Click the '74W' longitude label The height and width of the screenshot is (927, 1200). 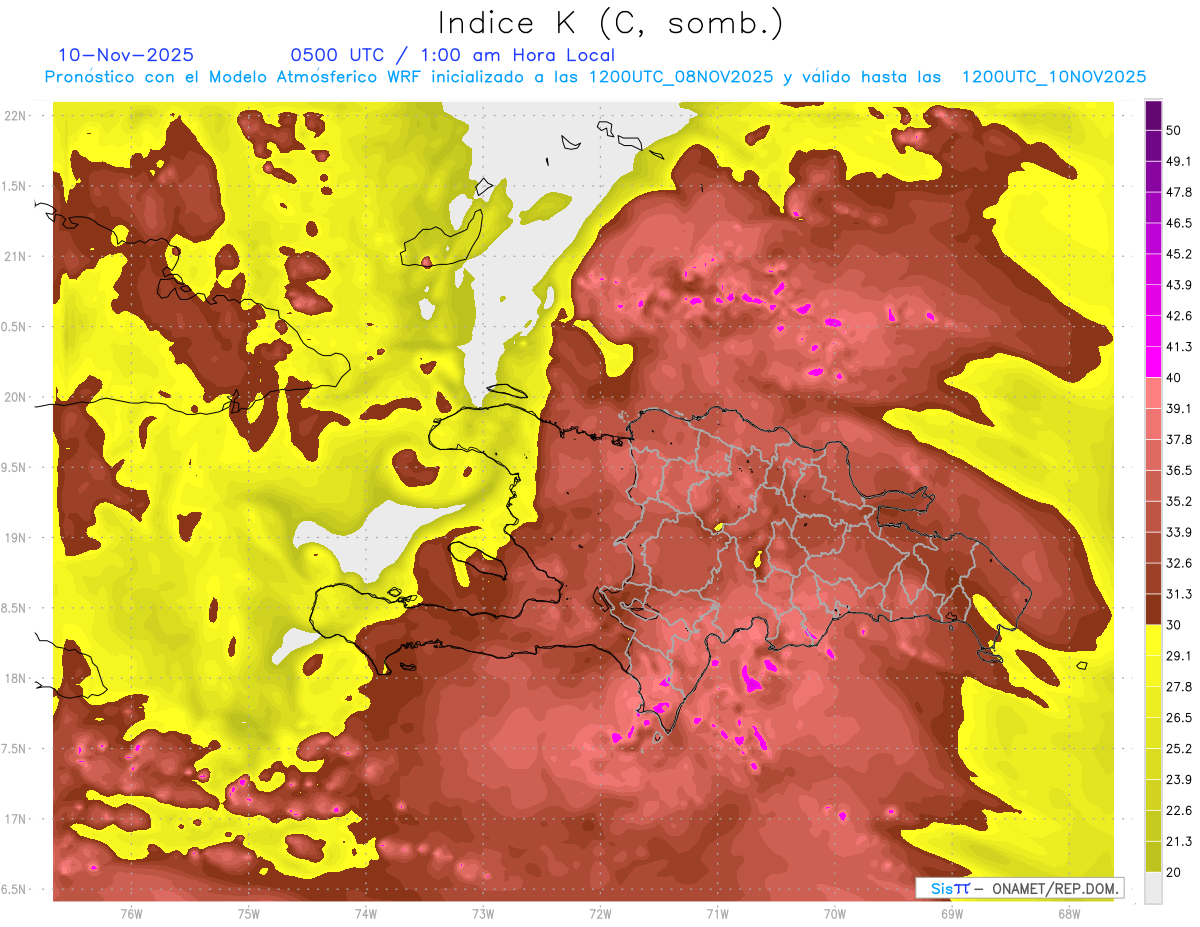click(366, 914)
